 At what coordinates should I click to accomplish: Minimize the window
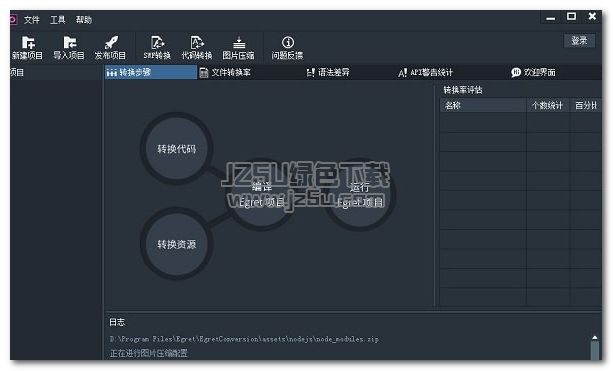coord(551,18)
